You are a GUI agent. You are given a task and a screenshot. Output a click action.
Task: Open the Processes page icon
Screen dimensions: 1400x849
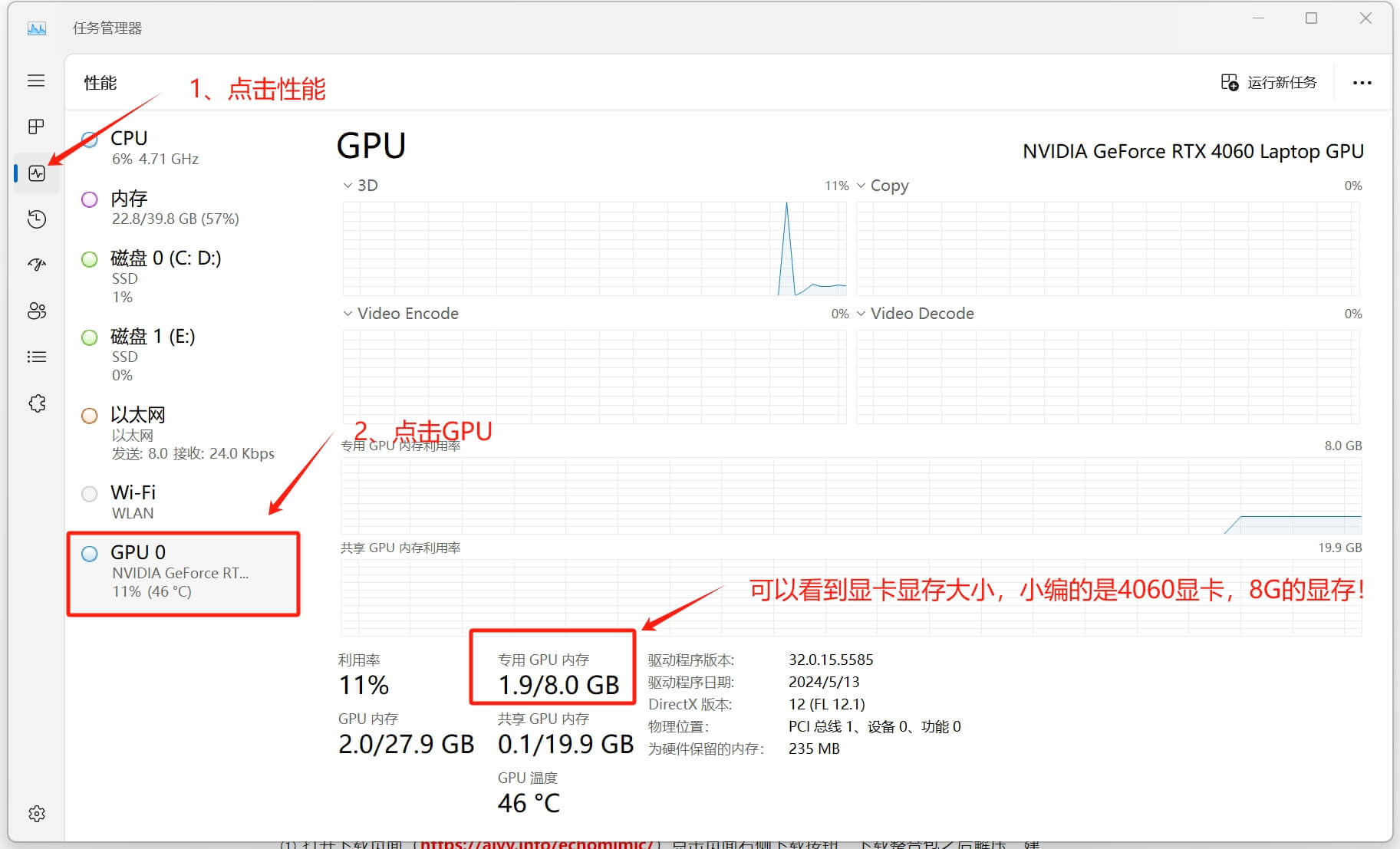[x=36, y=127]
